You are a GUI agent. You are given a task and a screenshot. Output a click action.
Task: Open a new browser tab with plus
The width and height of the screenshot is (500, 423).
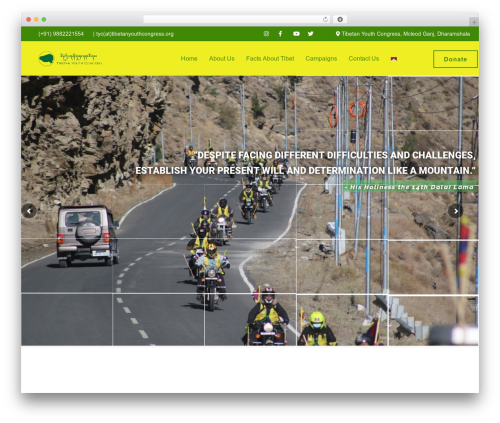(x=474, y=22)
